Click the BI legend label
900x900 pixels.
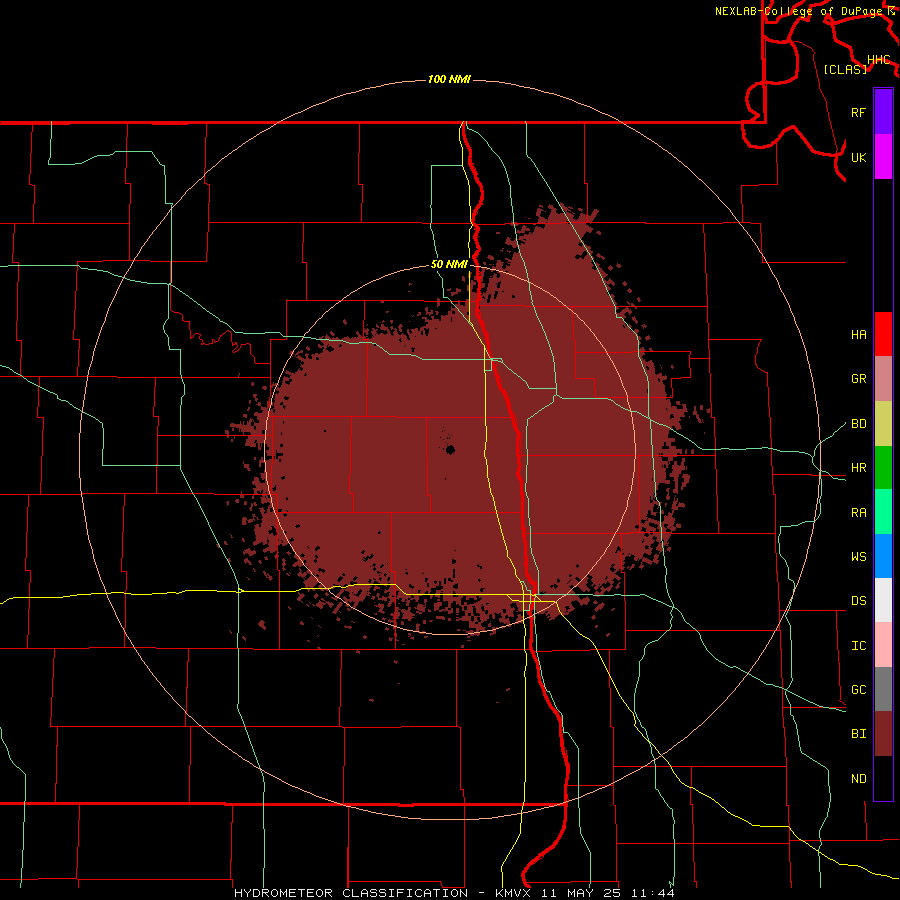coord(859,734)
